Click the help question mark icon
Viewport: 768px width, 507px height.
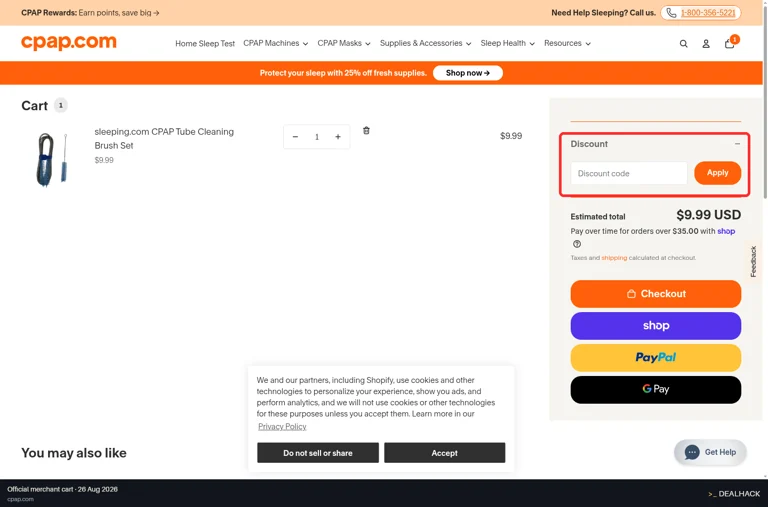[x=577, y=244]
